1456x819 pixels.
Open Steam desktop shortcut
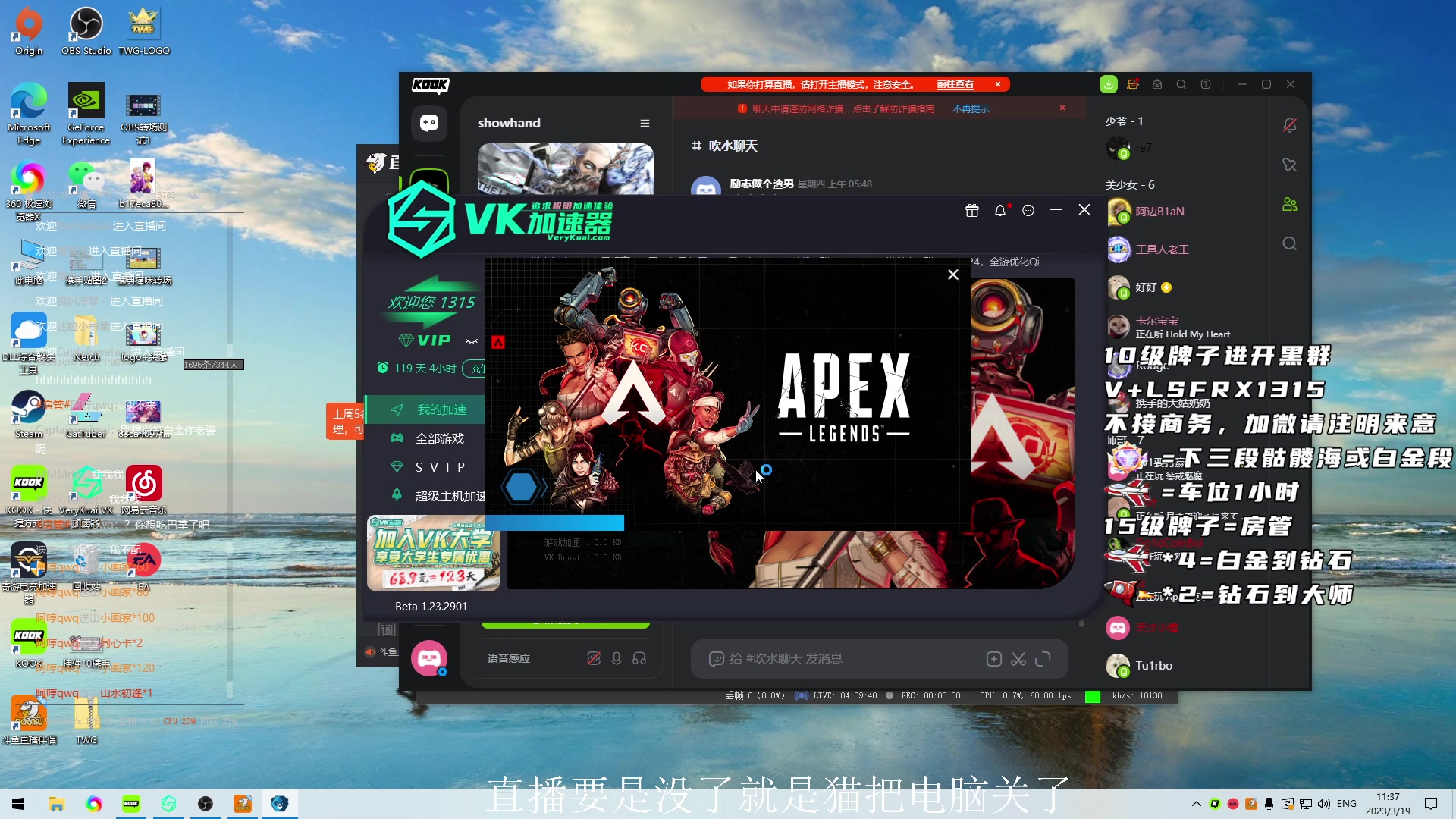[x=29, y=414]
